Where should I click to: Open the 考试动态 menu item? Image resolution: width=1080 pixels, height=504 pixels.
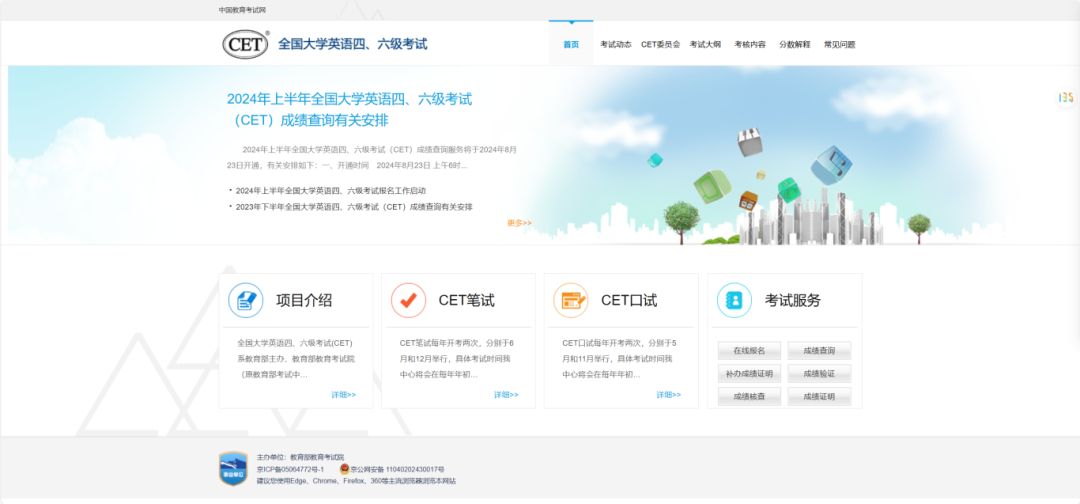(615, 44)
